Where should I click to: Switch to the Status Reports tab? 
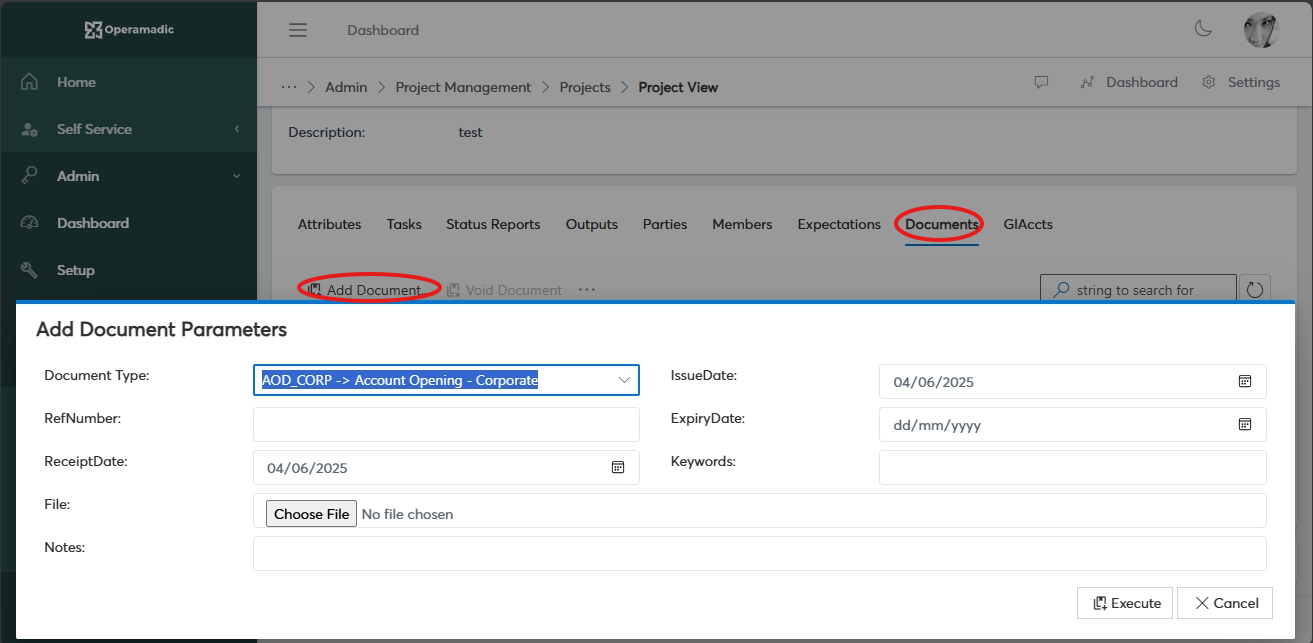(x=493, y=224)
